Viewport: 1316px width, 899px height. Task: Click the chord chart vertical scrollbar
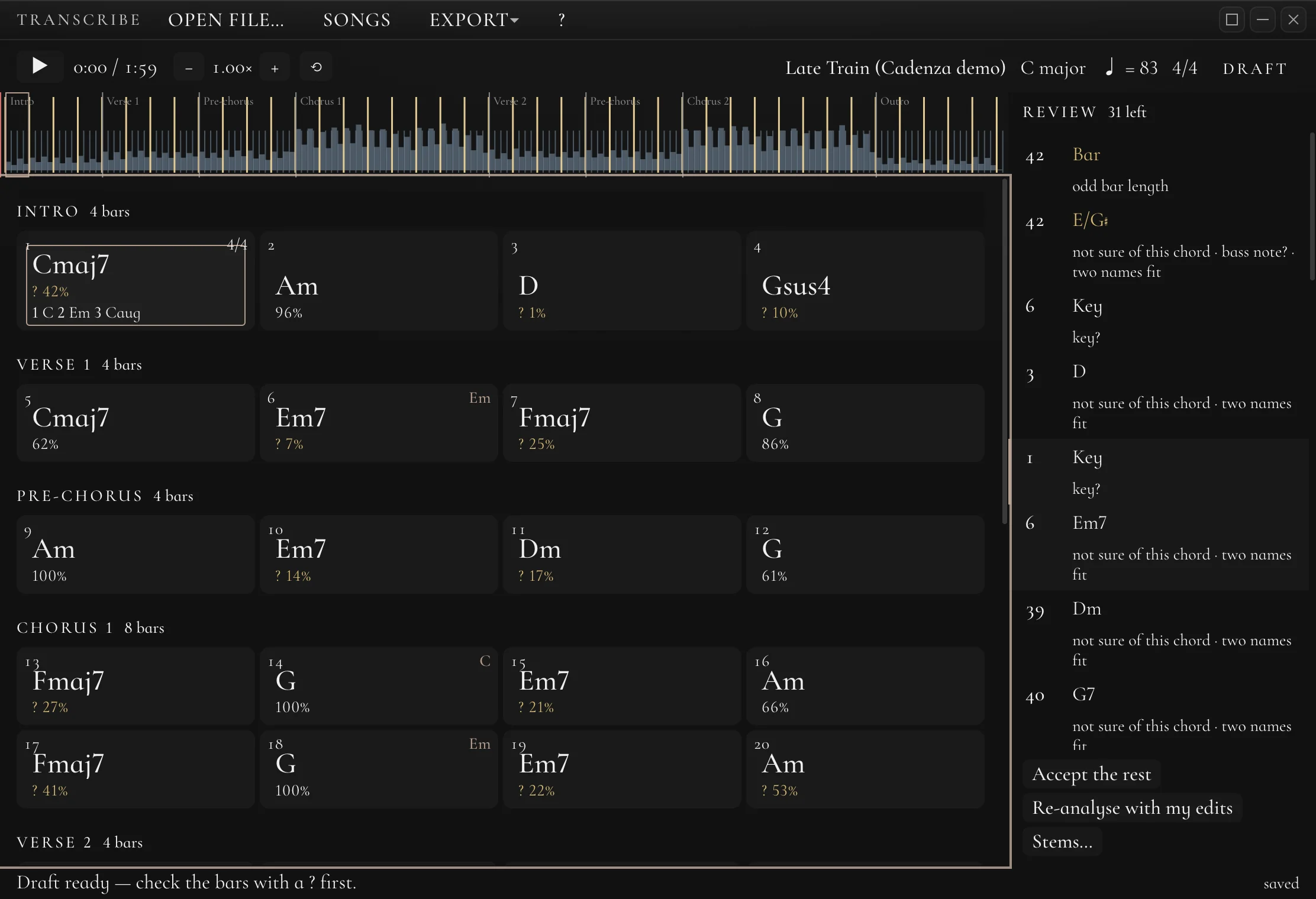tap(1004, 352)
